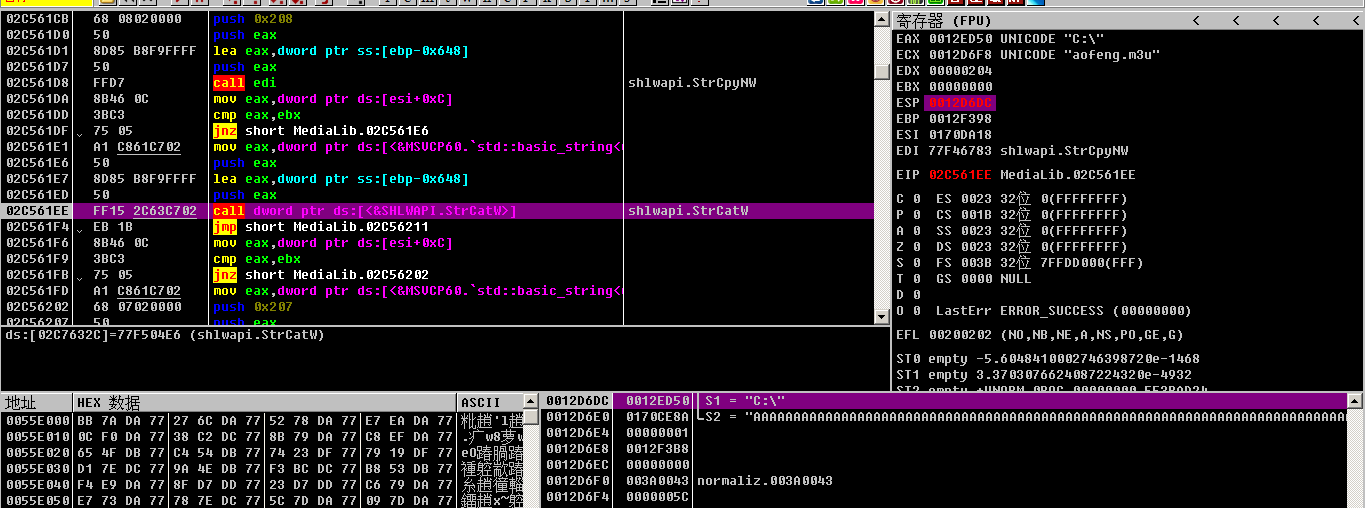Select dump row at address 0055E000

pos(36,421)
